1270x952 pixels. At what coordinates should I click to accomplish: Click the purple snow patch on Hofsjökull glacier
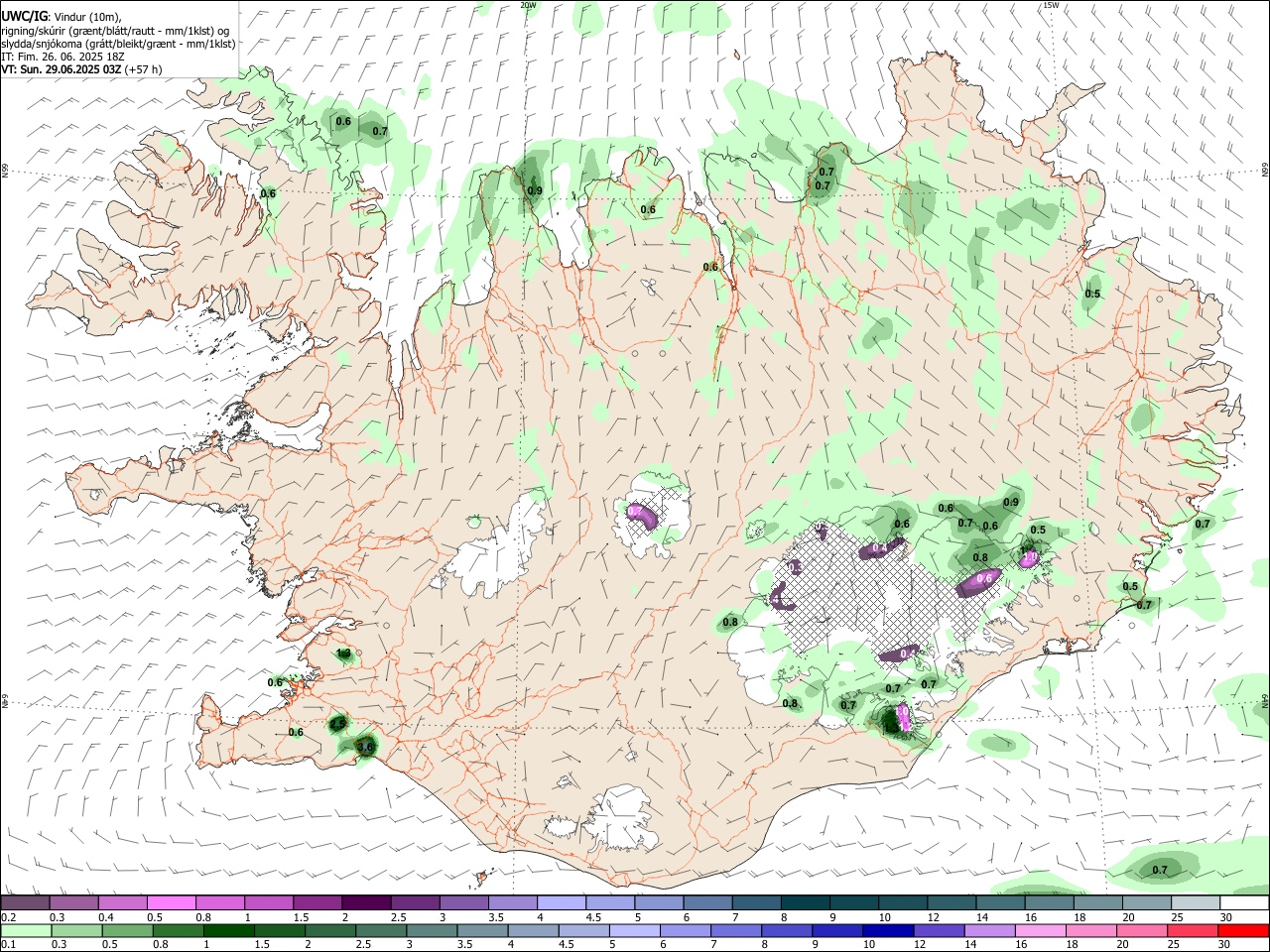(644, 516)
